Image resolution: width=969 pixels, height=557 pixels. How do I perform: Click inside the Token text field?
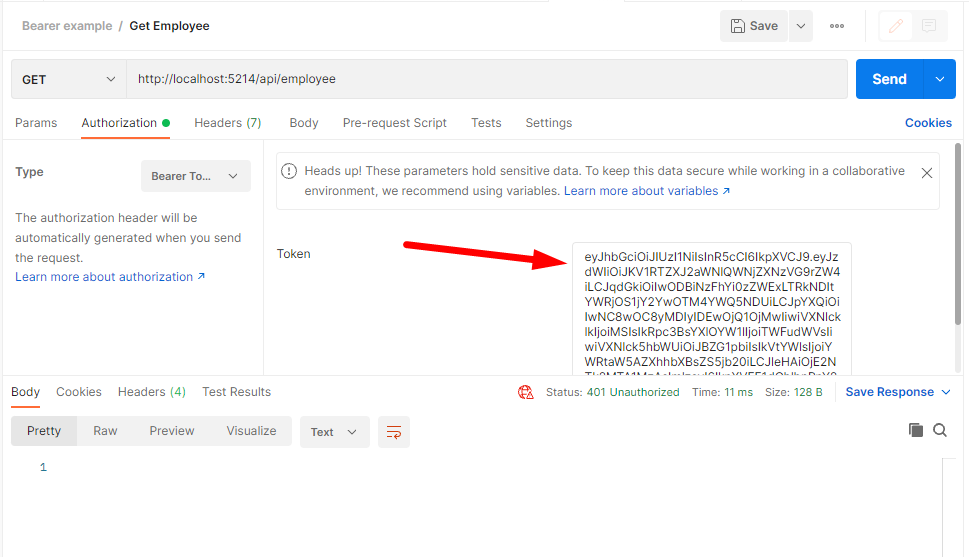click(x=711, y=310)
